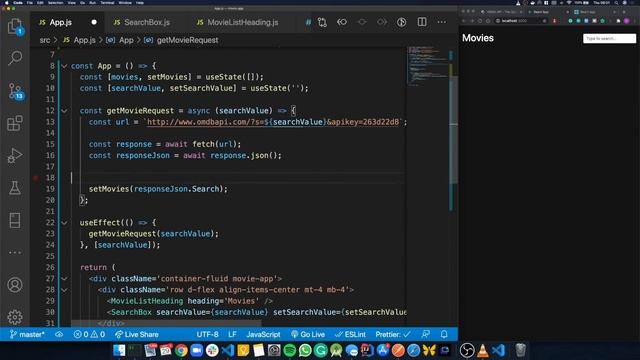
Task: Go to previous change arrow icon
Action: coord(342,22)
